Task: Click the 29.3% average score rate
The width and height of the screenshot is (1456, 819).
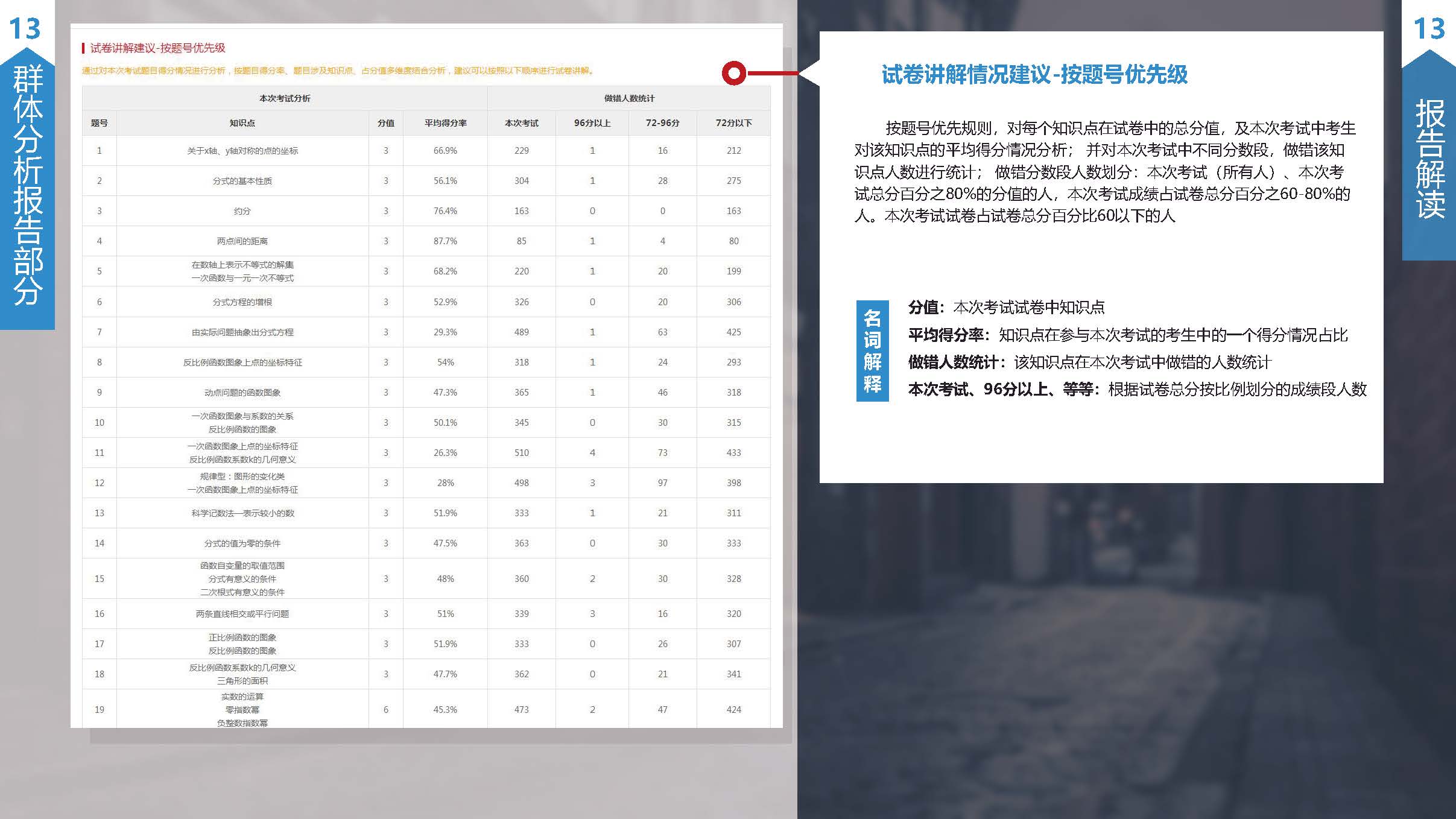Action: (x=445, y=332)
